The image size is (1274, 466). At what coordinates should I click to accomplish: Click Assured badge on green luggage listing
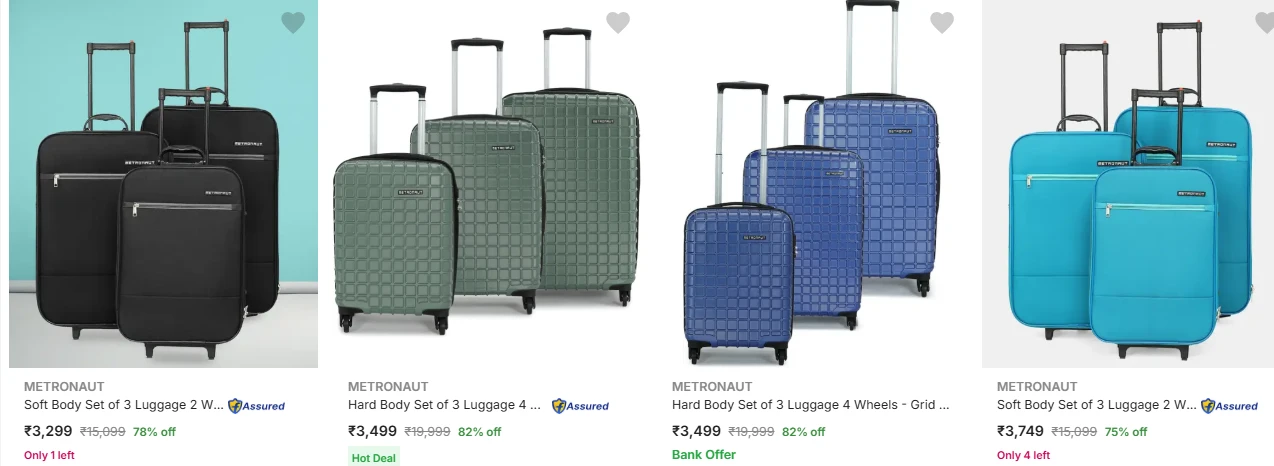(x=581, y=406)
